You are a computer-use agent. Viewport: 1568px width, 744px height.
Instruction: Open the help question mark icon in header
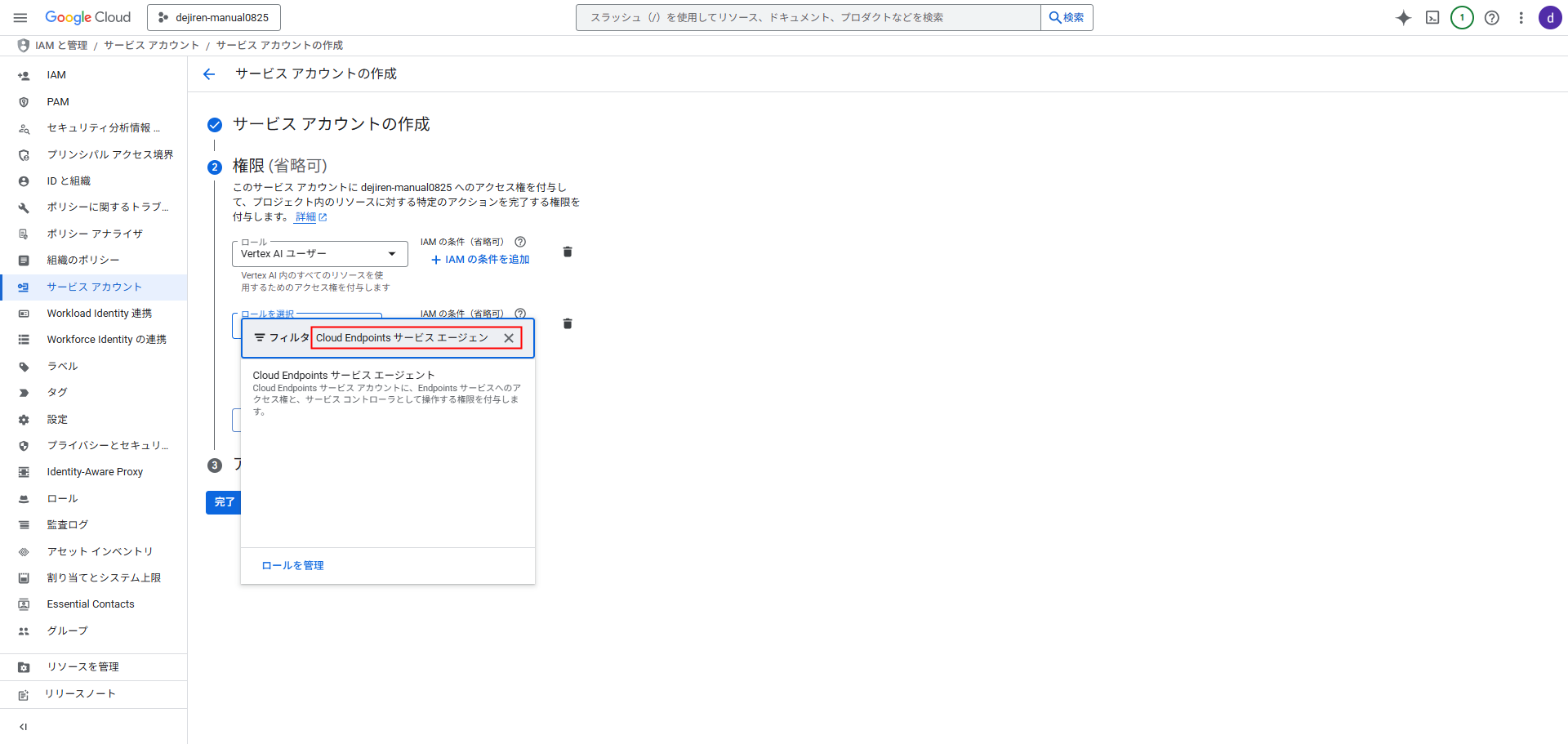click(1491, 18)
